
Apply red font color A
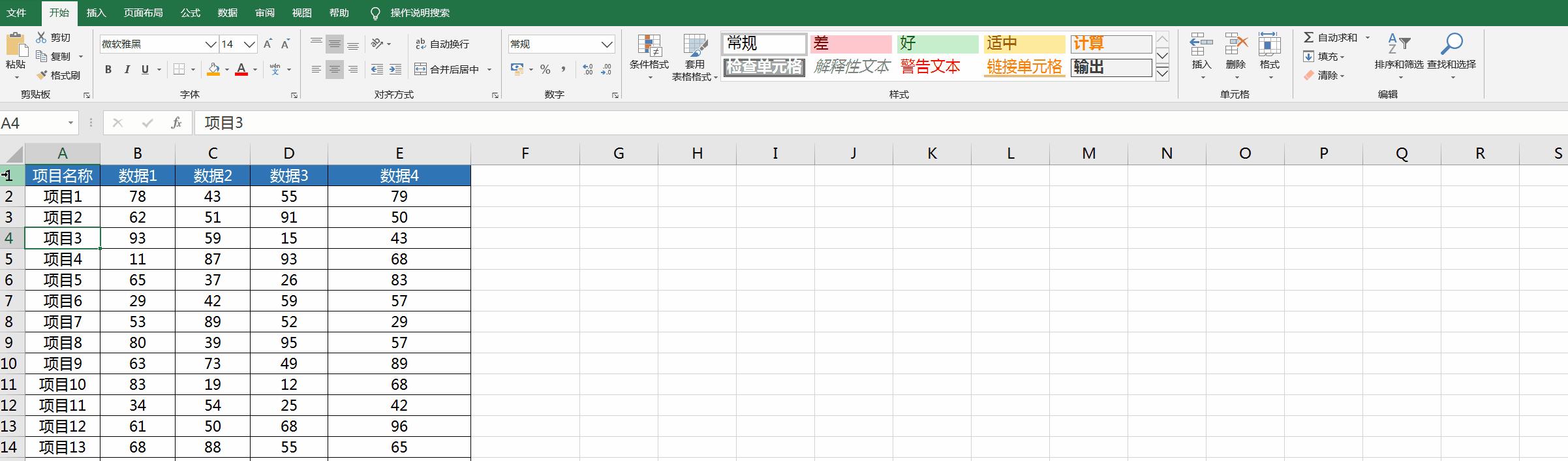[241, 69]
